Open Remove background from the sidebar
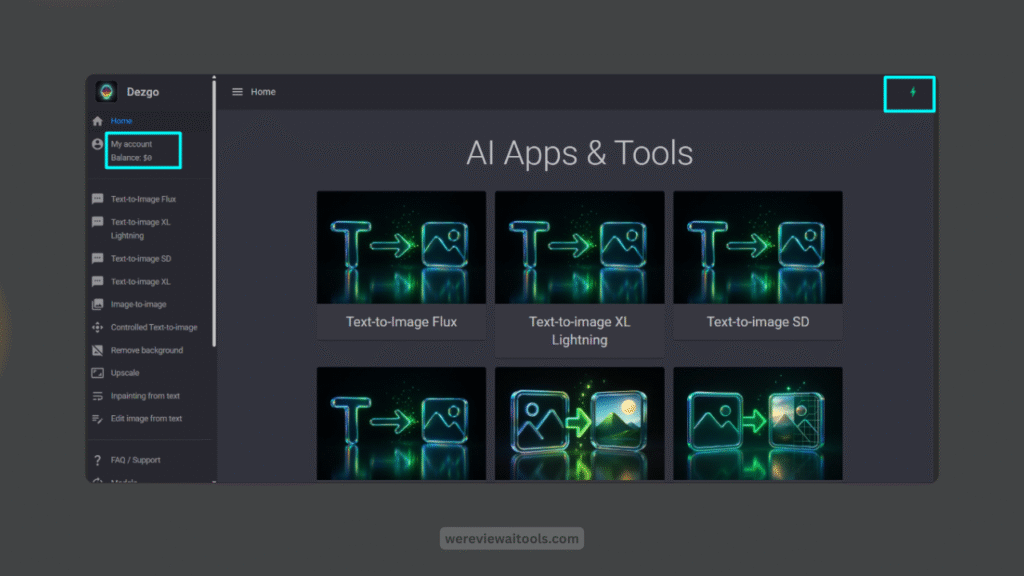The width and height of the screenshot is (1024, 576). click(x=147, y=350)
